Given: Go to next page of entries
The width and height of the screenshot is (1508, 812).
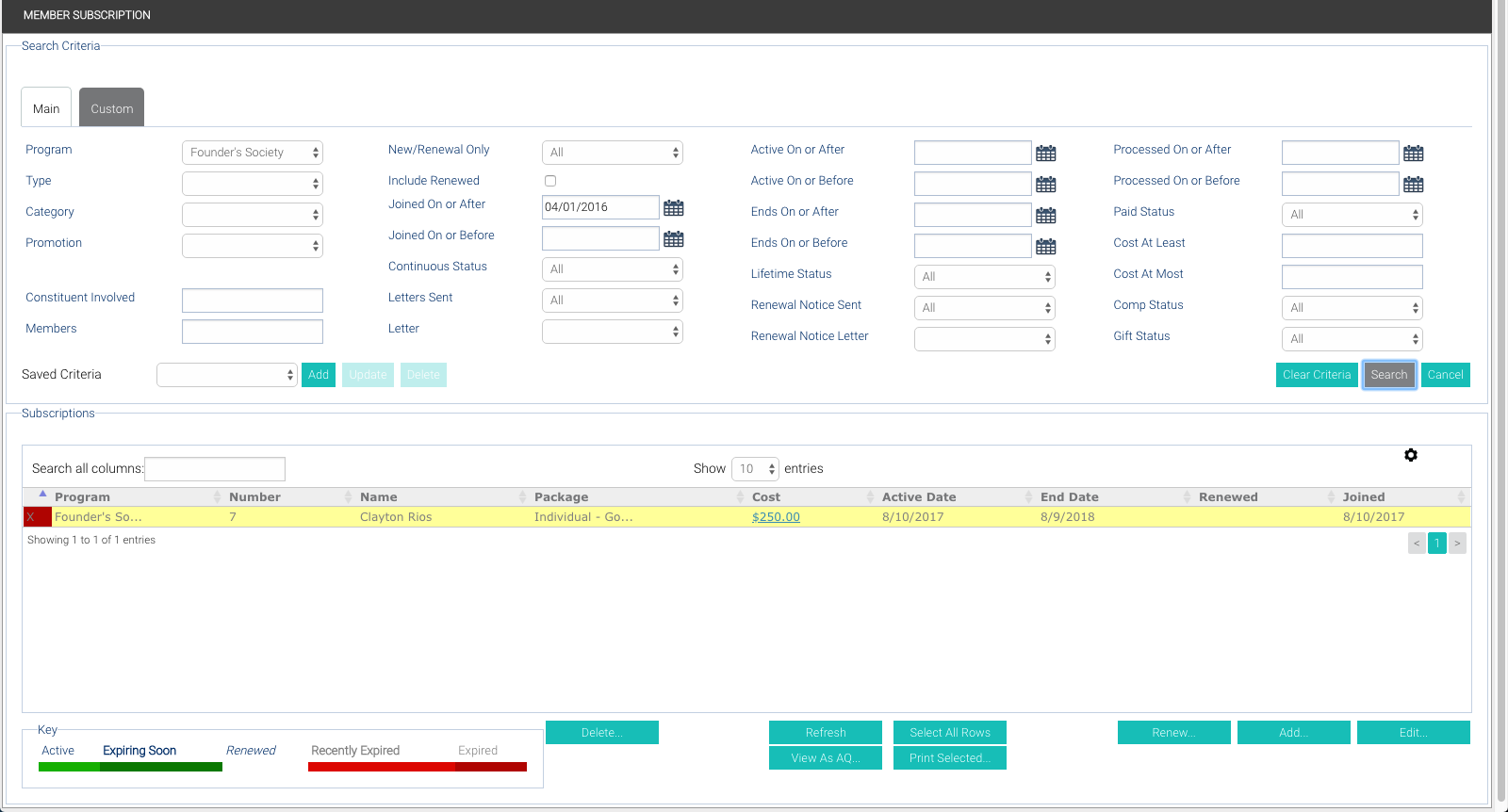Looking at the screenshot, I should (x=1457, y=544).
